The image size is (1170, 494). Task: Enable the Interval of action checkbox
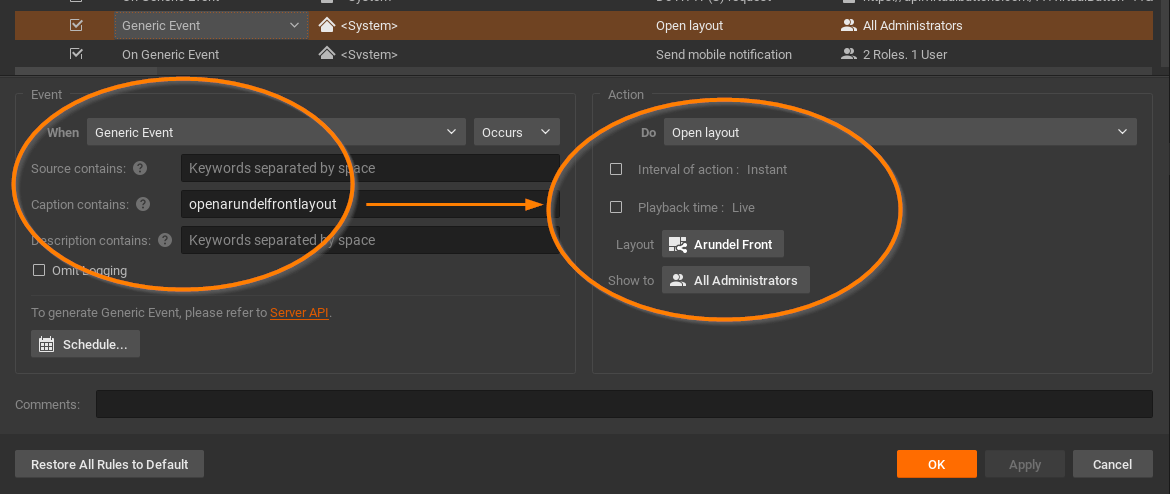click(x=616, y=169)
